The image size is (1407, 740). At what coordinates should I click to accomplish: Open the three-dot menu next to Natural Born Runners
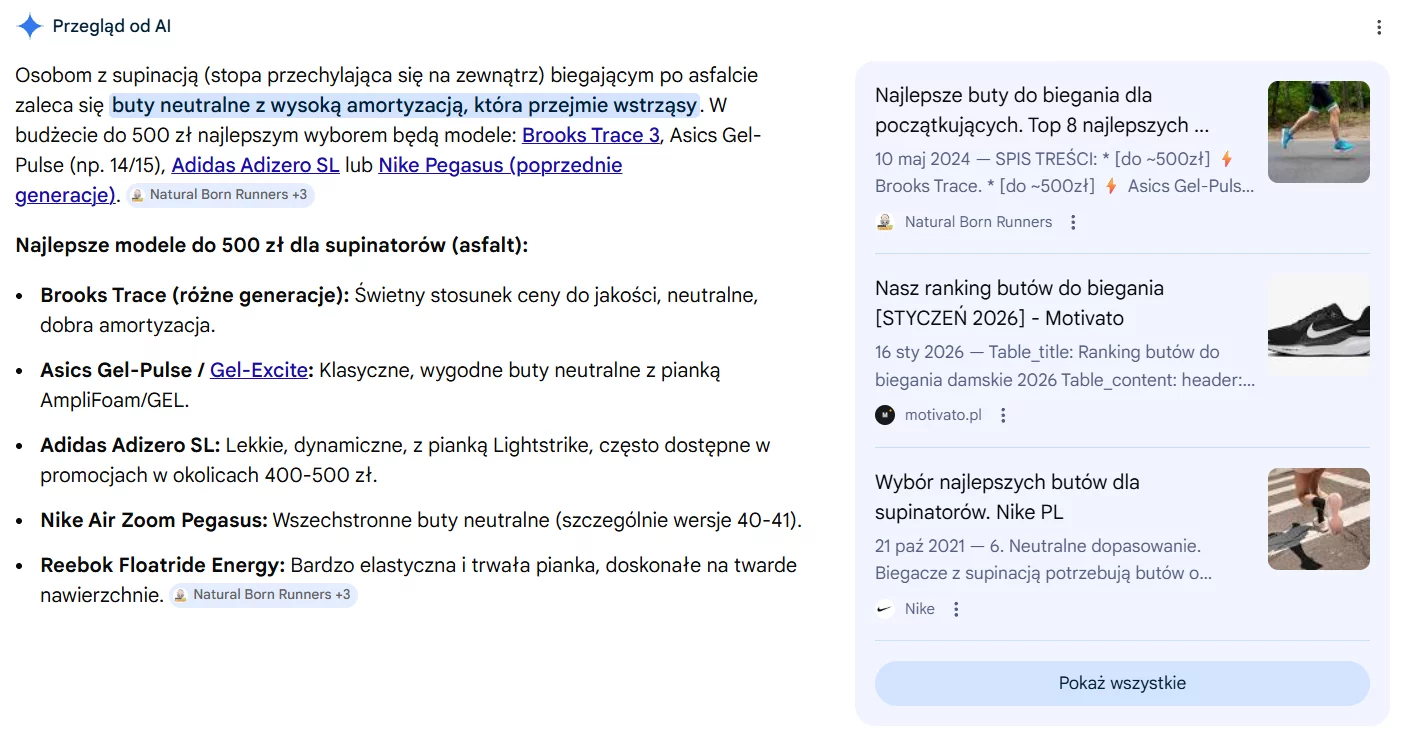[1073, 221]
